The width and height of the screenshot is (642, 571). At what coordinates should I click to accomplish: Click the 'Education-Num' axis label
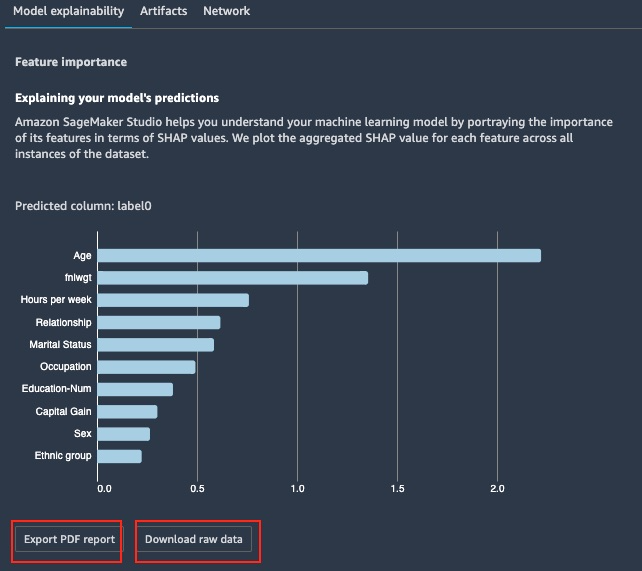[57, 388]
